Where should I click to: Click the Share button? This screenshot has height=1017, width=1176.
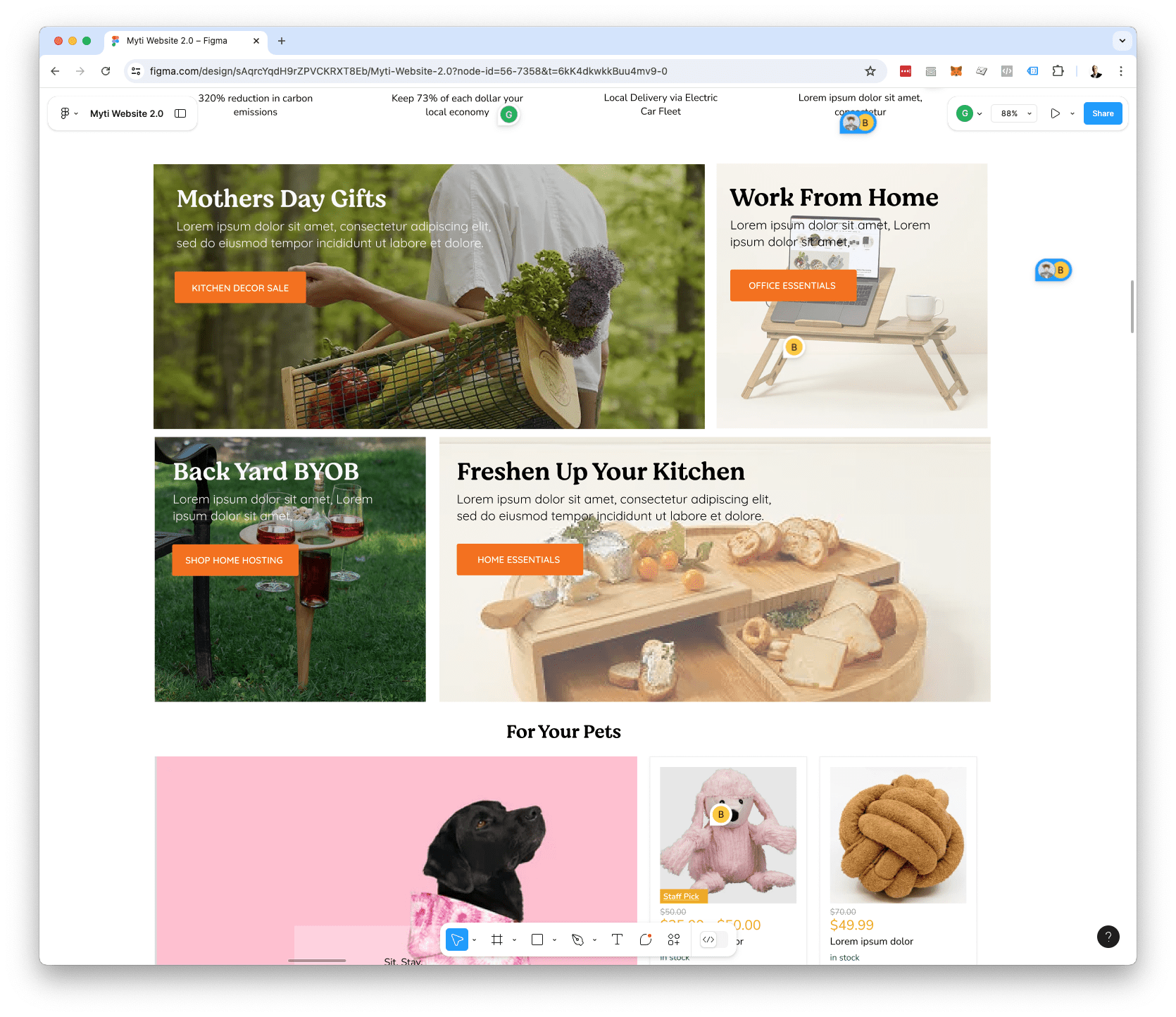[x=1103, y=113]
